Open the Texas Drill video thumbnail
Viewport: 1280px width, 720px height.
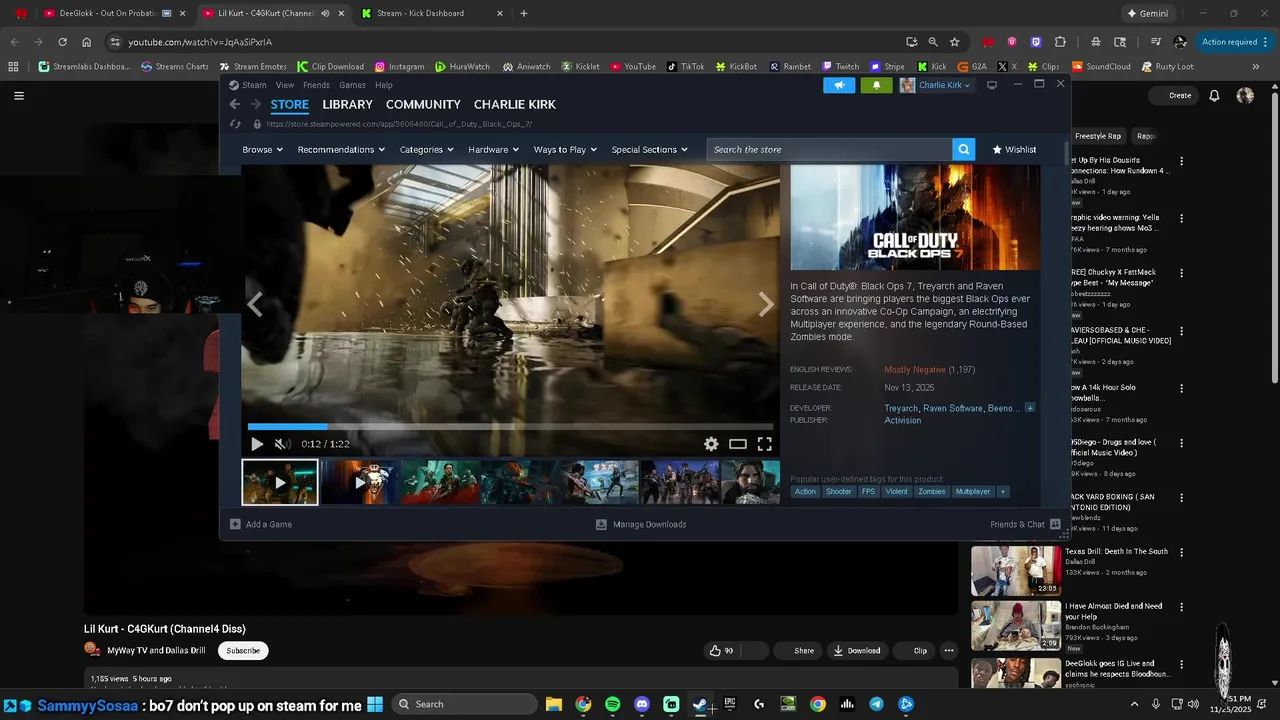1016,570
